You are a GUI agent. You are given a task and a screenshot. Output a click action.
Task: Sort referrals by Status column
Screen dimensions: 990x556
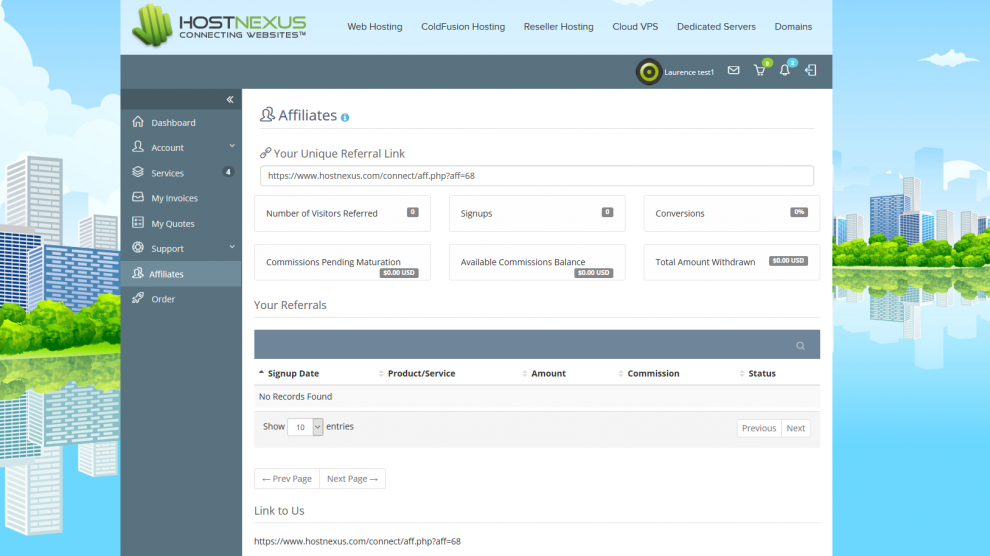(762, 373)
